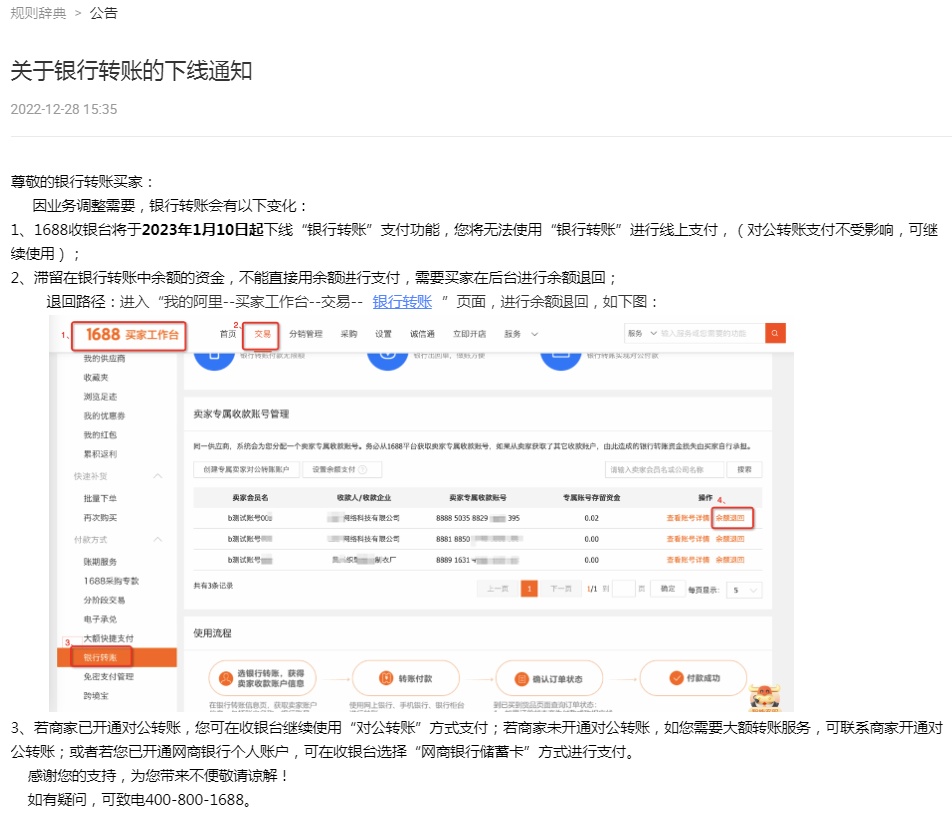
Task: Click the 立即开店 navigation item
Action: pyautogui.click(x=469, y=334)
